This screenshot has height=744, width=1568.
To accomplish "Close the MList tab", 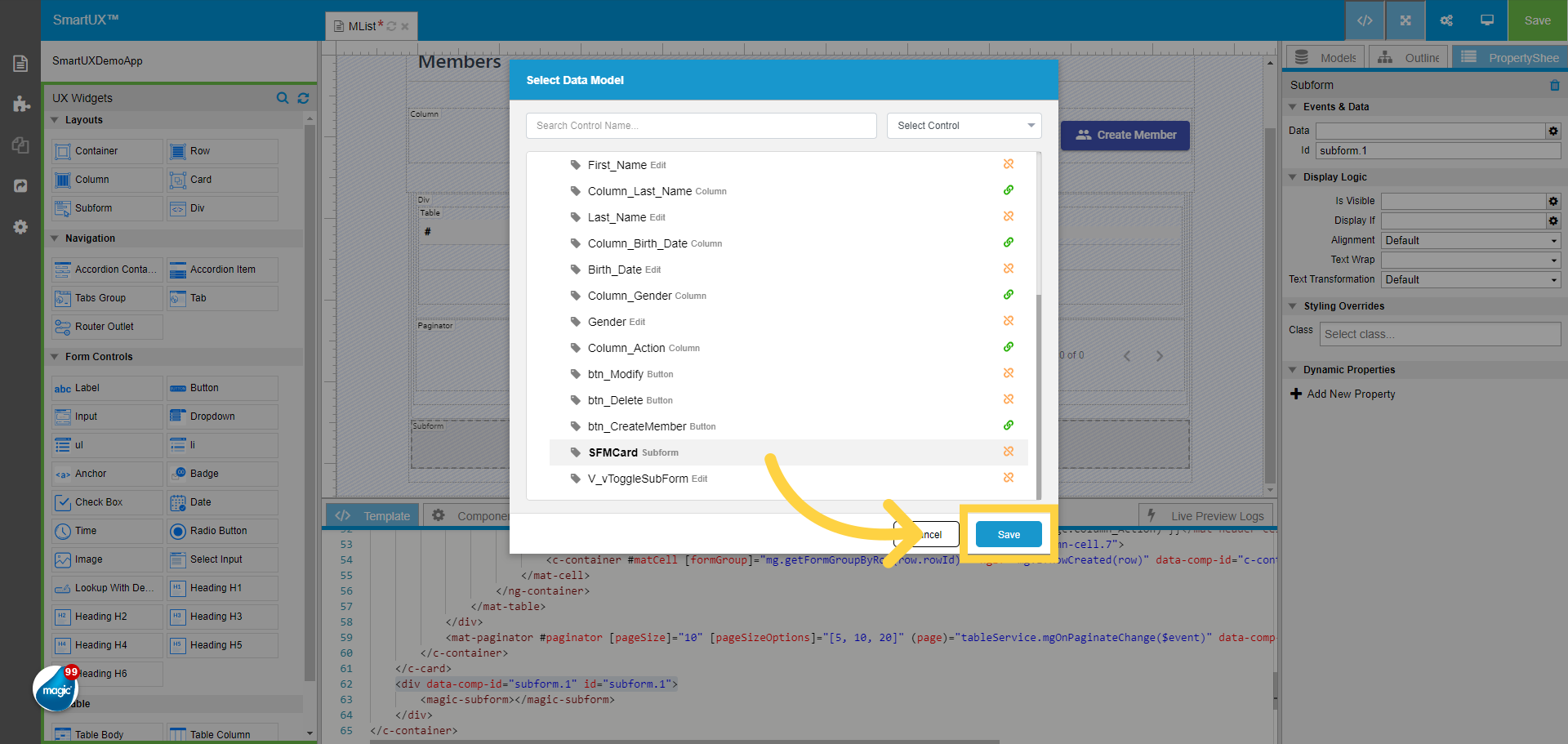I will 405,26.
